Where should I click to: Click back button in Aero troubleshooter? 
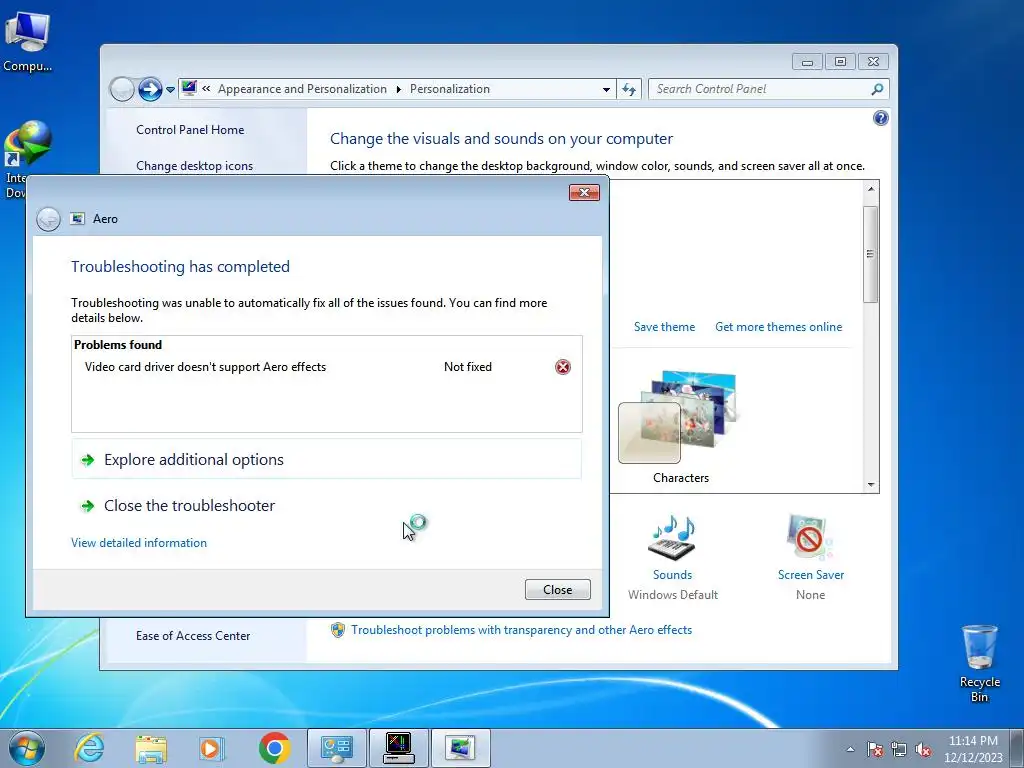[x=48, y=219]
